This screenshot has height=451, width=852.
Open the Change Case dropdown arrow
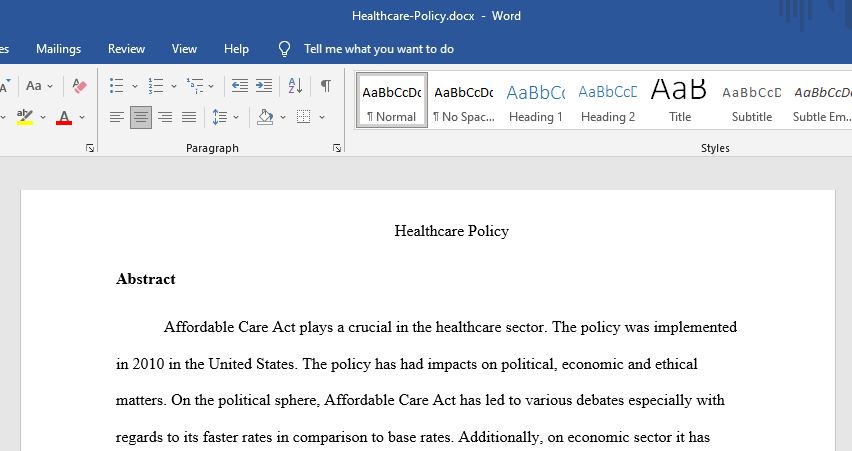[50, 86]
